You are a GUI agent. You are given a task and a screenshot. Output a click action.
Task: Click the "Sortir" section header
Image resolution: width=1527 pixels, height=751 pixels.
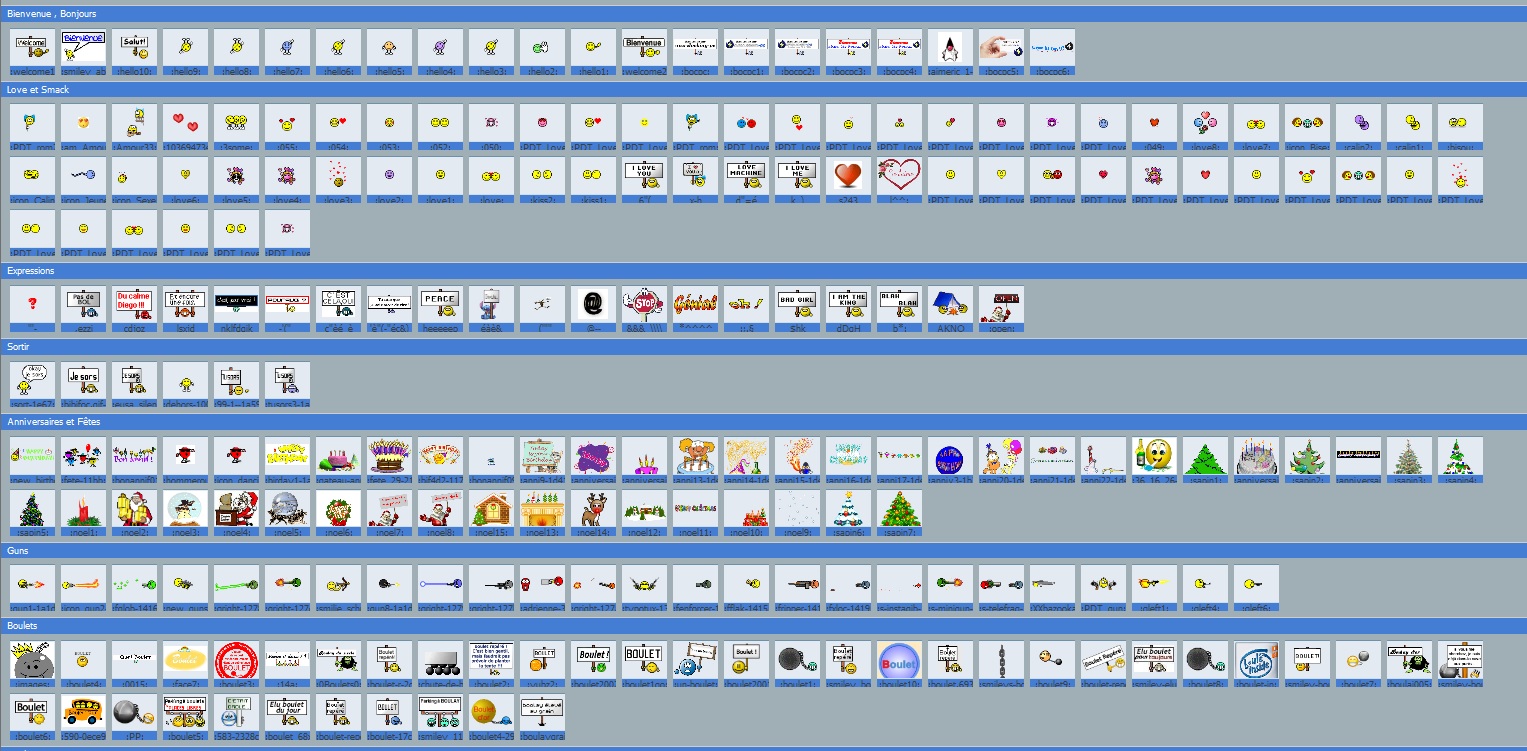(x=19, y=347)
